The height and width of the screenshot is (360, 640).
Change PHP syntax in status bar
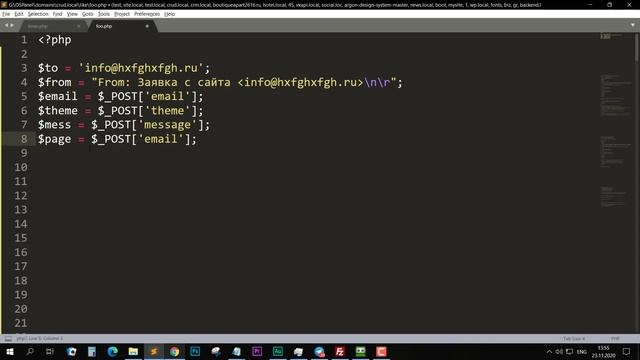(x=615, y=338)
